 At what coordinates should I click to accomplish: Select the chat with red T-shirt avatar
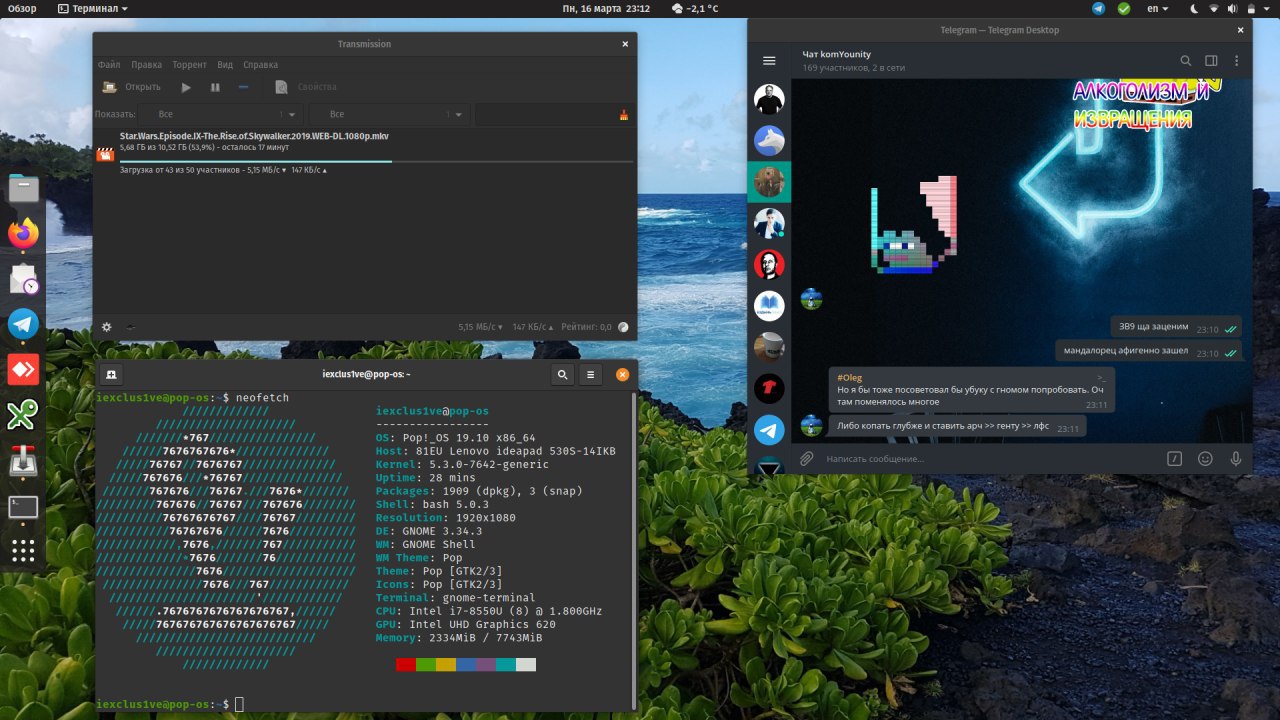[x=769, y=389]
